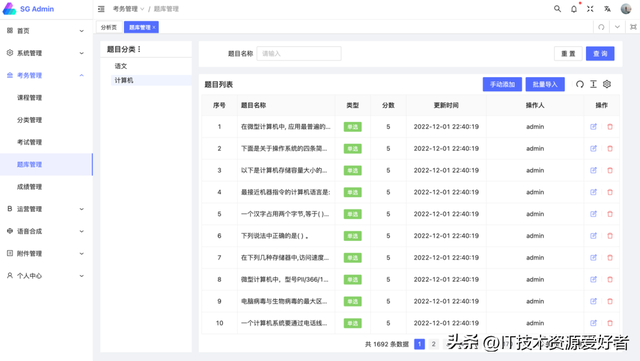This screenshot has height=361, width=640.
Task: Click the 批量导入 button
Action: click(x=545, y=84)
